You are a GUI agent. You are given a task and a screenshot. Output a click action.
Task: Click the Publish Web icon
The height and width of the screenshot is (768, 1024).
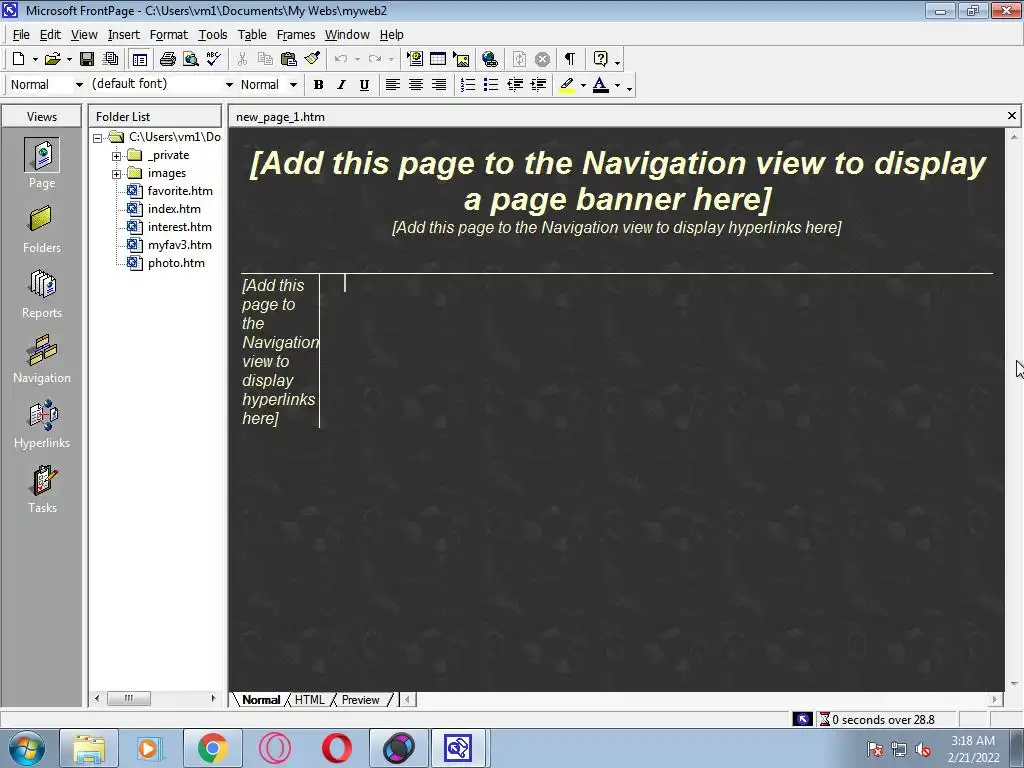(110, 59)
